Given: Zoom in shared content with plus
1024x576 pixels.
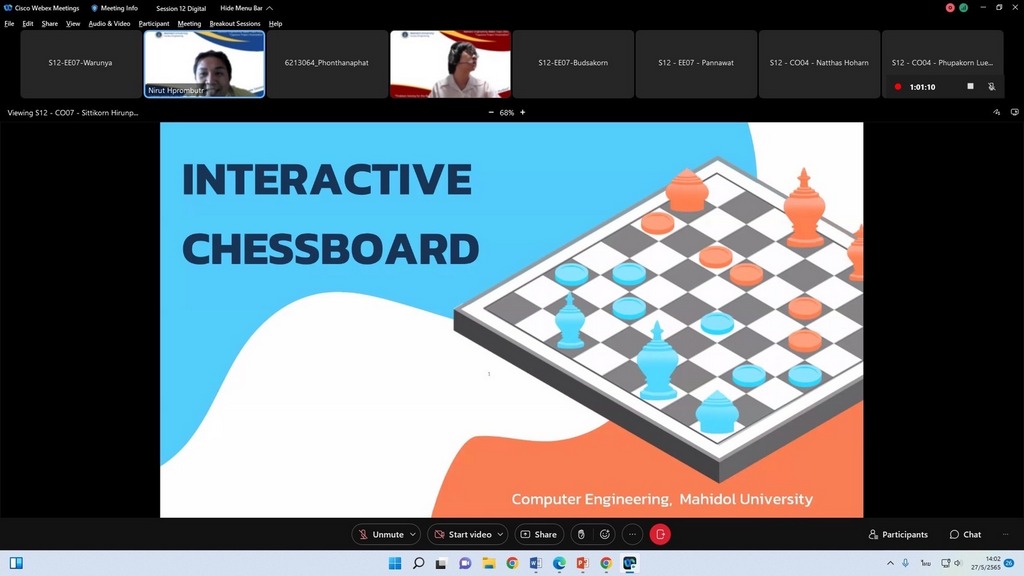Looking at the screenshot, I should tap(522, 113).
